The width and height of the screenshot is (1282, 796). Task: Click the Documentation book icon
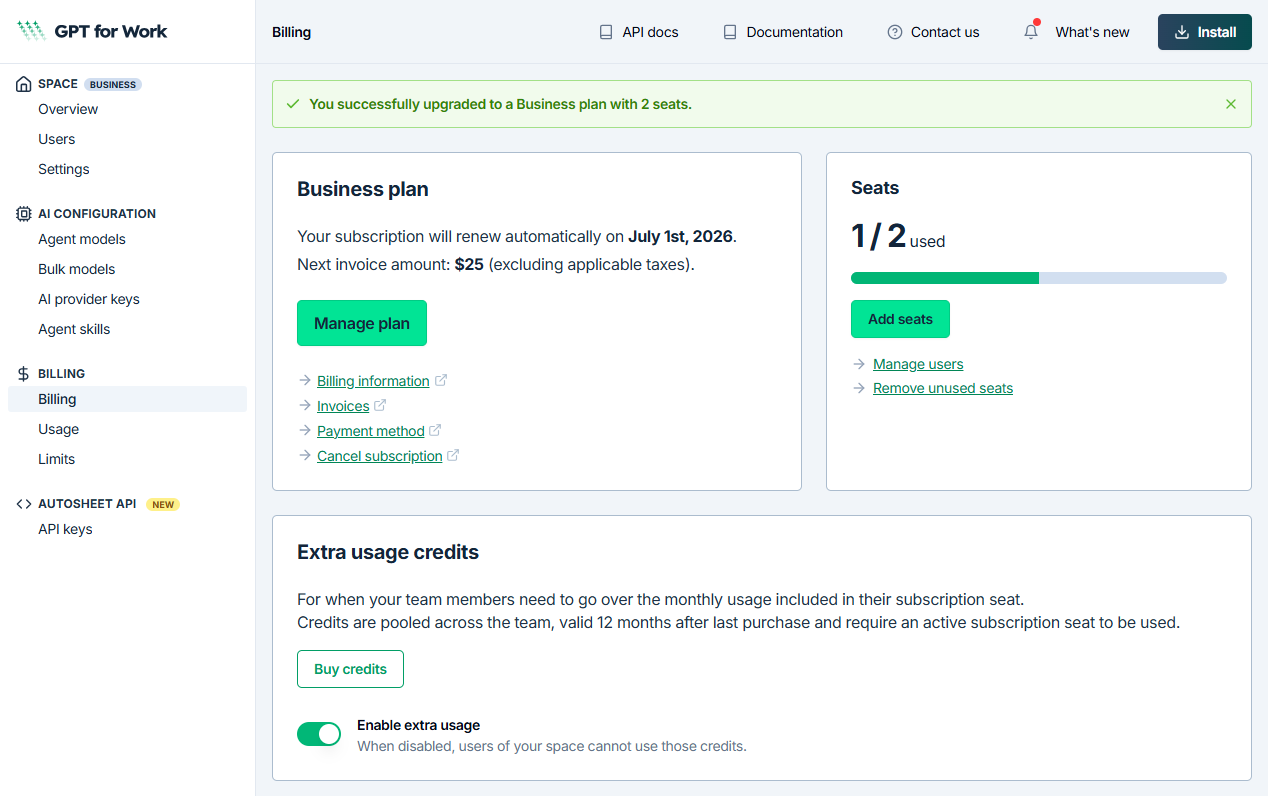730,32
